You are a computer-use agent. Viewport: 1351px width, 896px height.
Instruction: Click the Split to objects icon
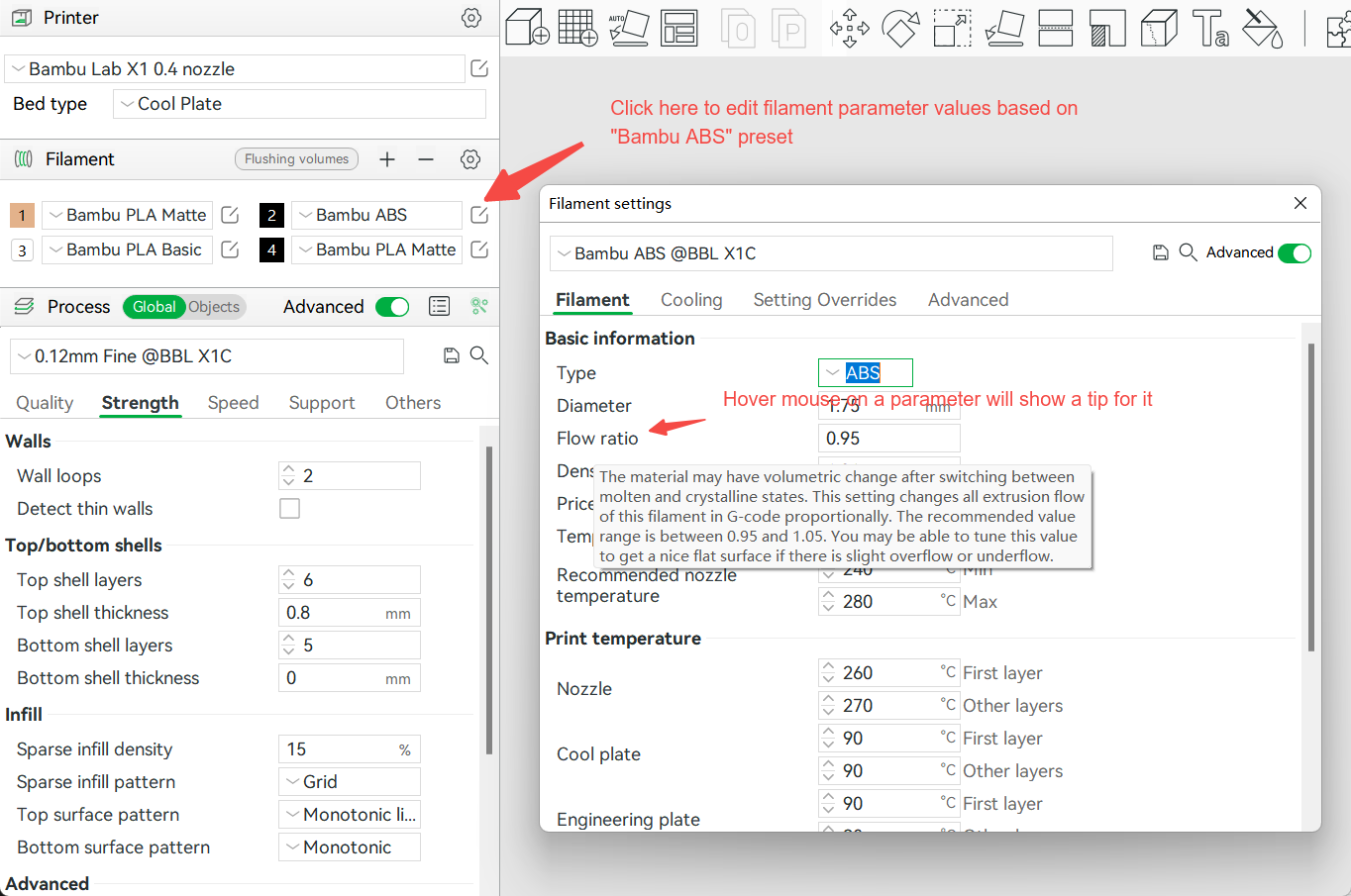point(738,27)
